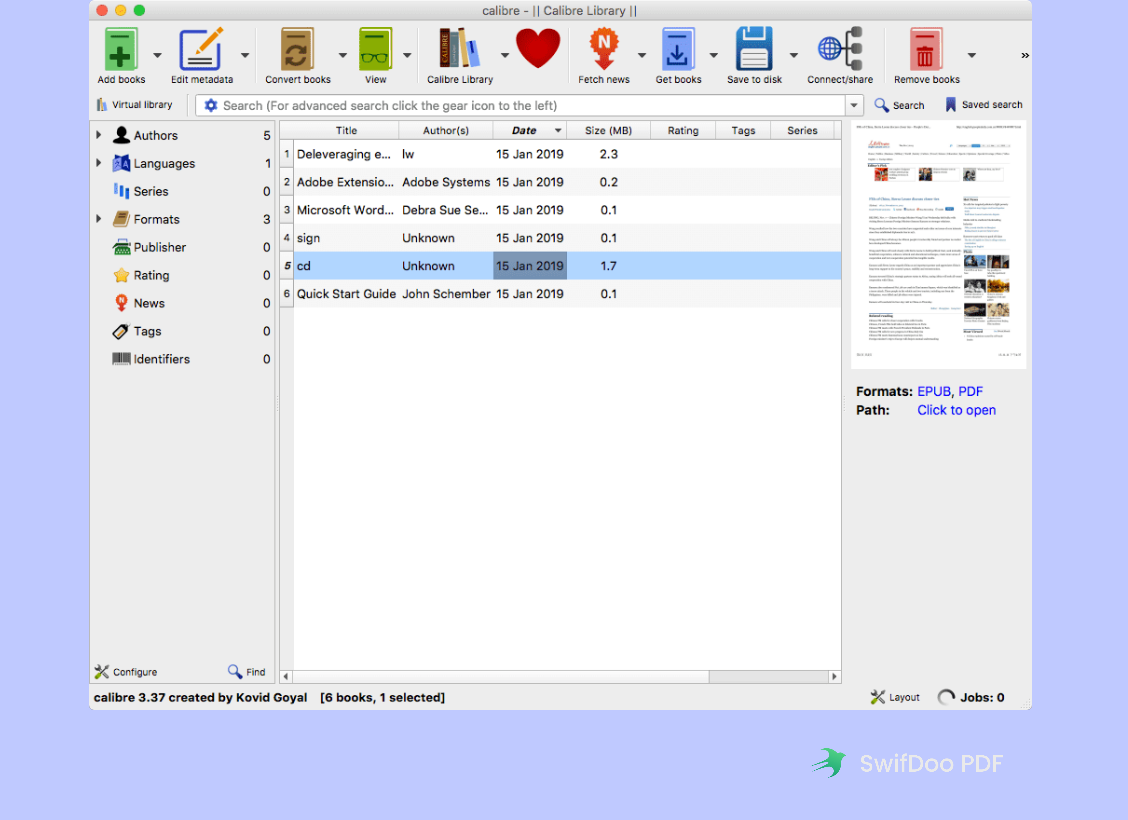Viewport: 1128px width, 820px height.
Task: Open the EPUB format link
Action: [934, 391]
